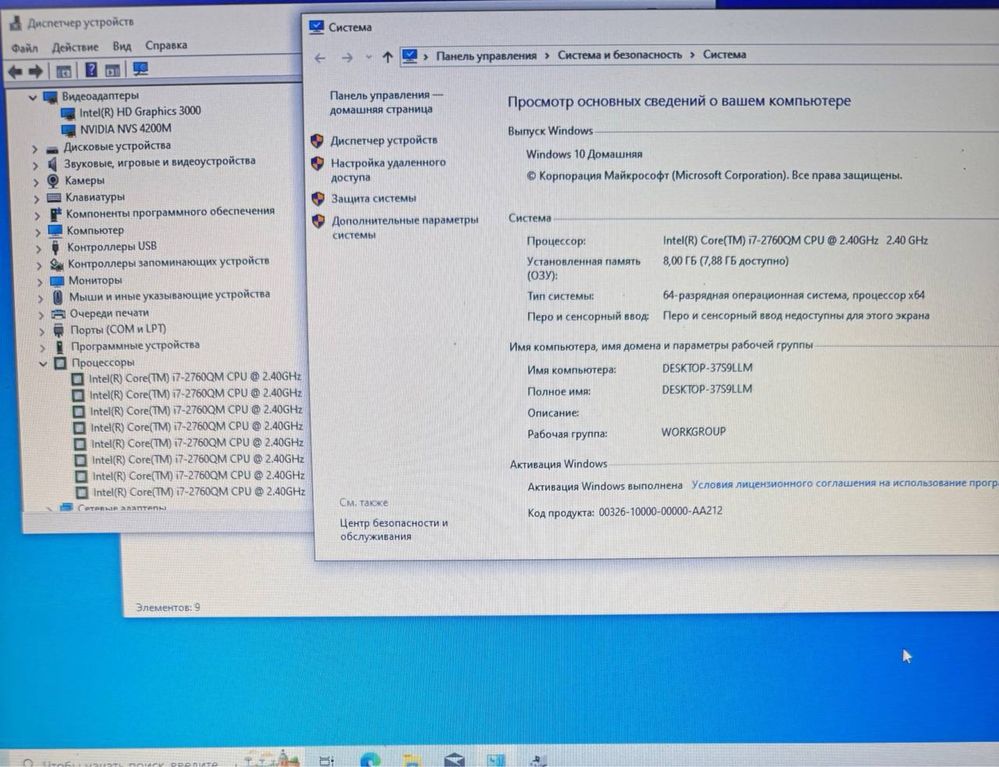Open Дополнительные параметры системы link

(405, 227)
